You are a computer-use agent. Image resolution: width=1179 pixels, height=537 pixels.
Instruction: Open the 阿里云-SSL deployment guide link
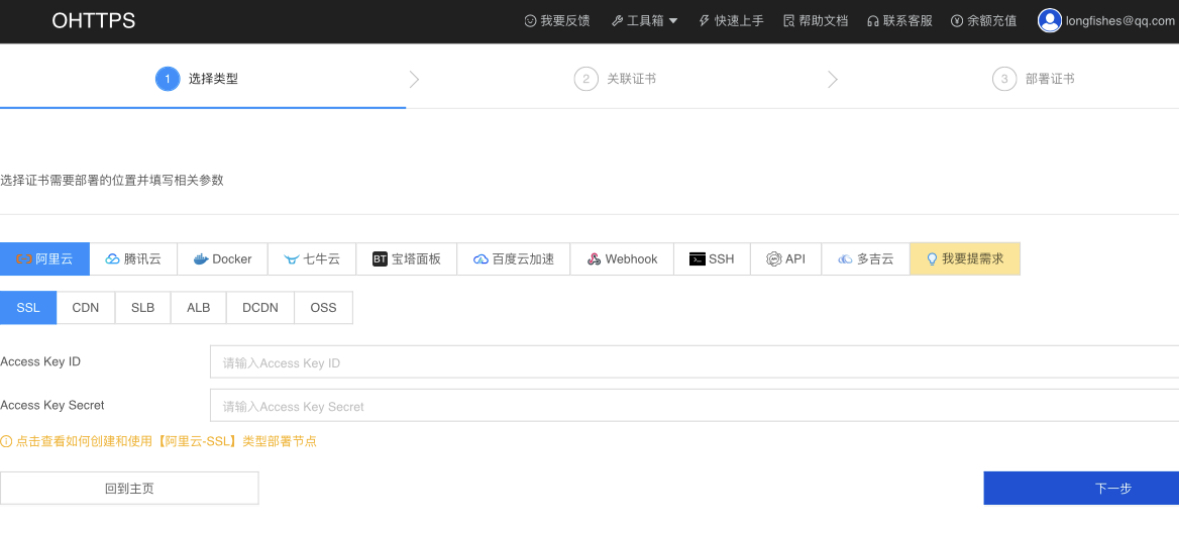tap(166, 441)
